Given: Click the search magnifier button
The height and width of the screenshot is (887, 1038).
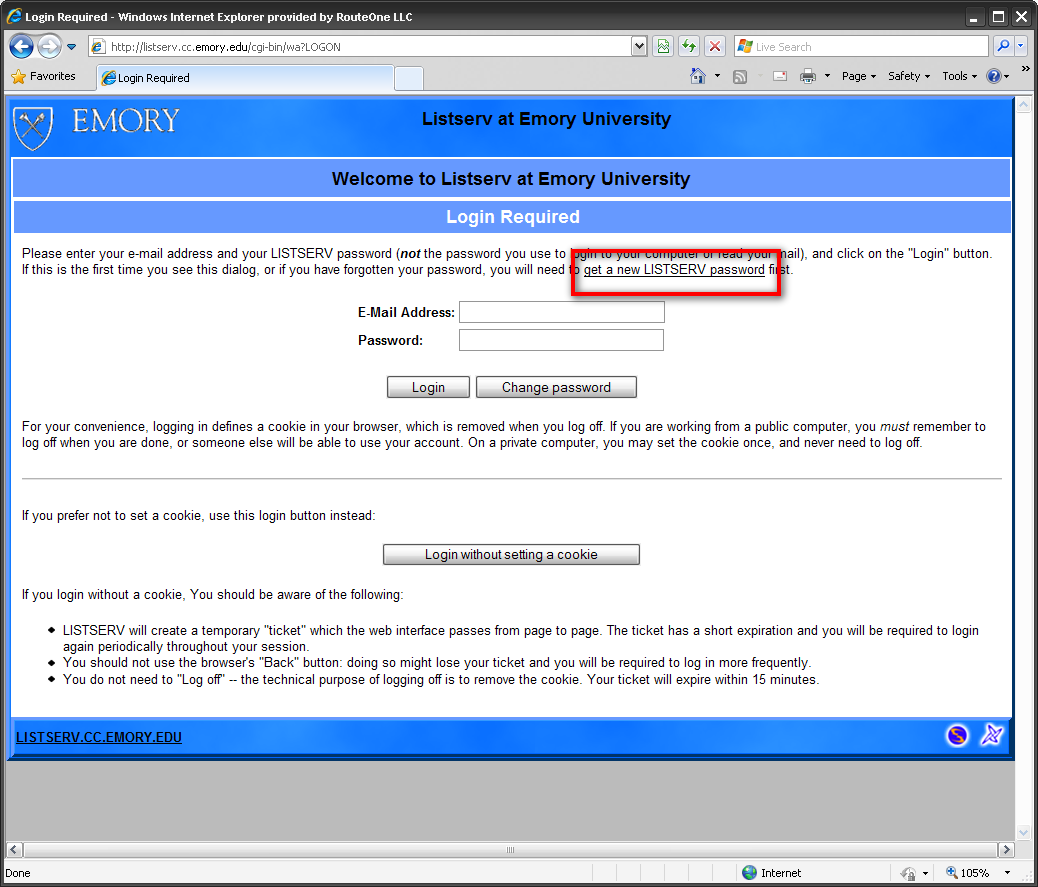Looking at the screenshot, I should pos(1004,46).
